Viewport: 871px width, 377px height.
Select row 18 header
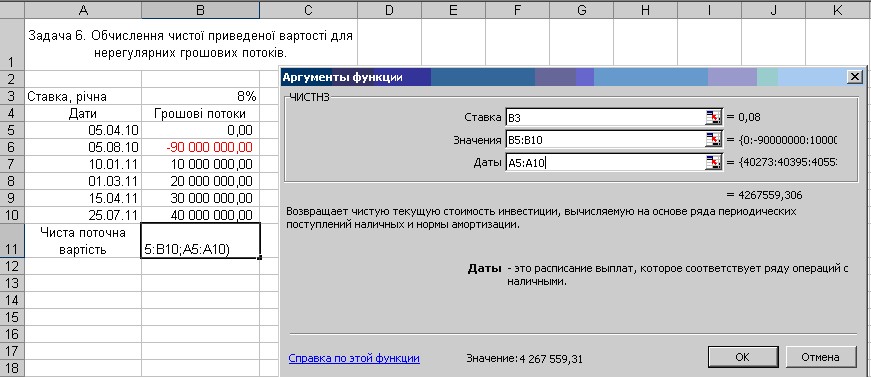click(x=12, y=368)
